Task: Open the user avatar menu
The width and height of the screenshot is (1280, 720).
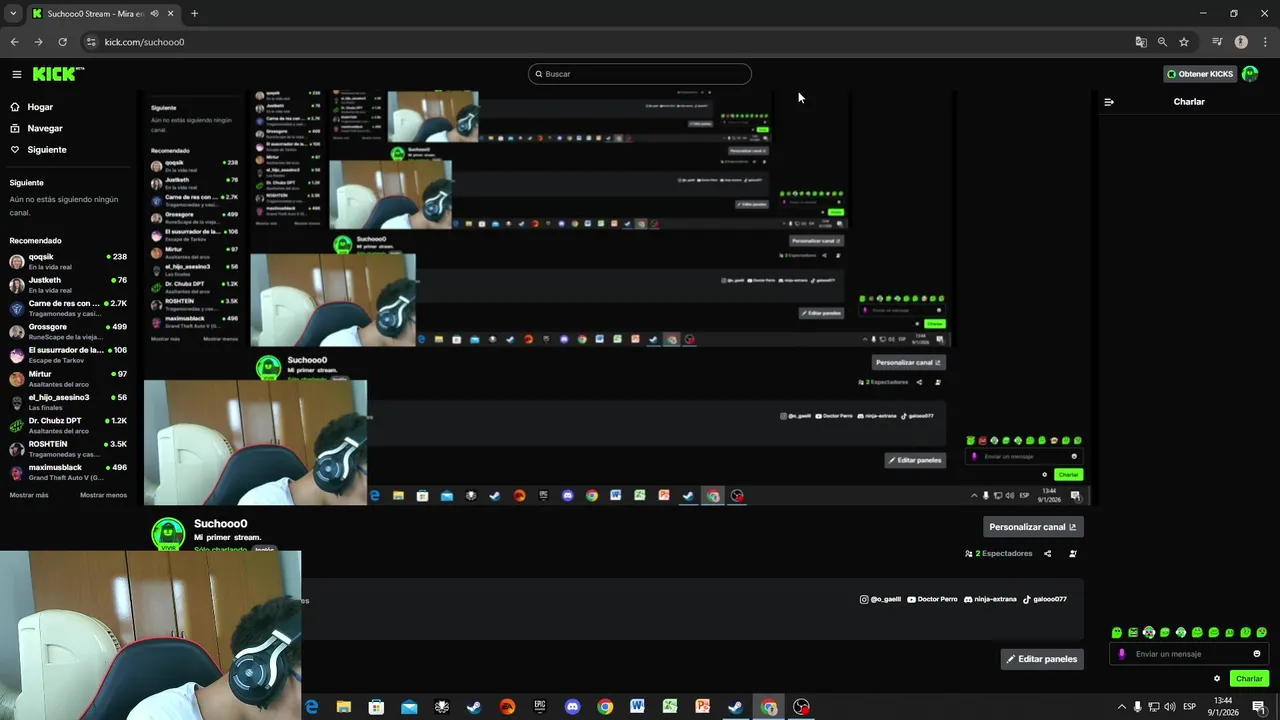Action: (x=1250, y=74)
